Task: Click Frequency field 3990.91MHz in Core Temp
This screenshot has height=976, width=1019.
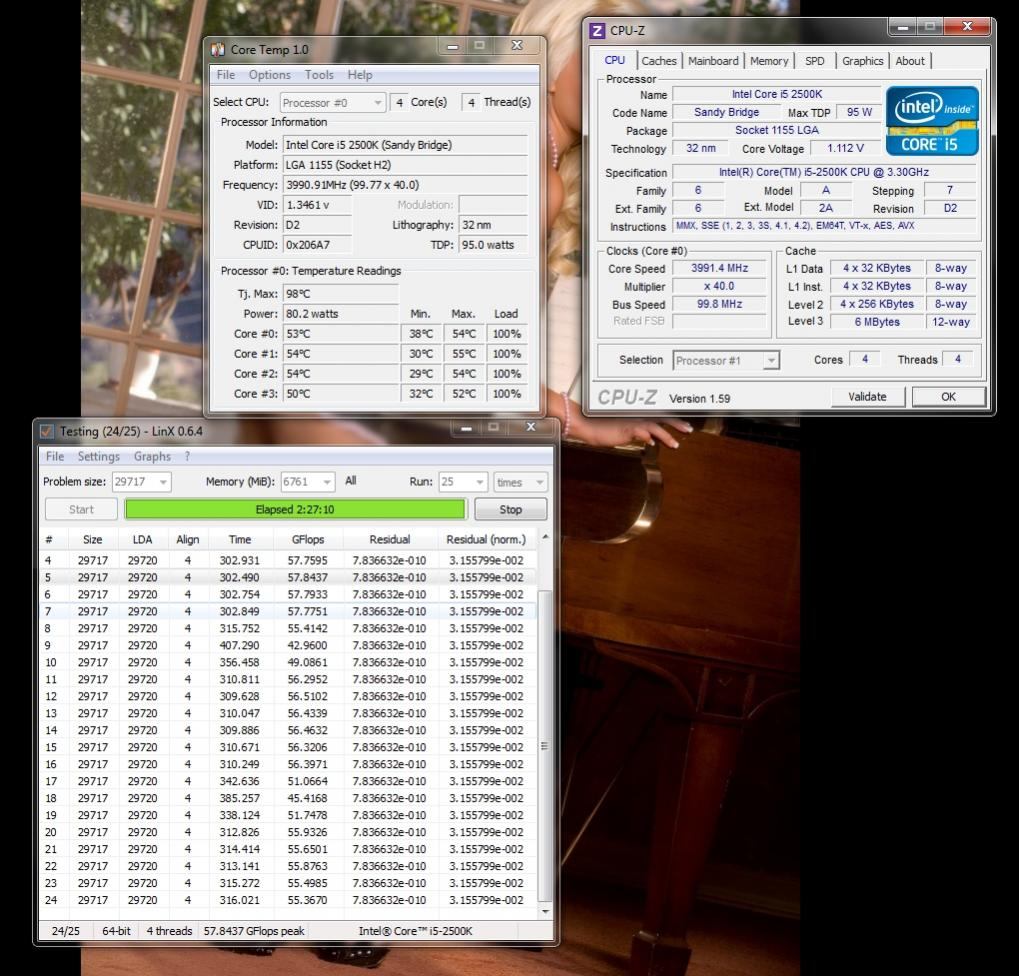Action: (404, 185)
